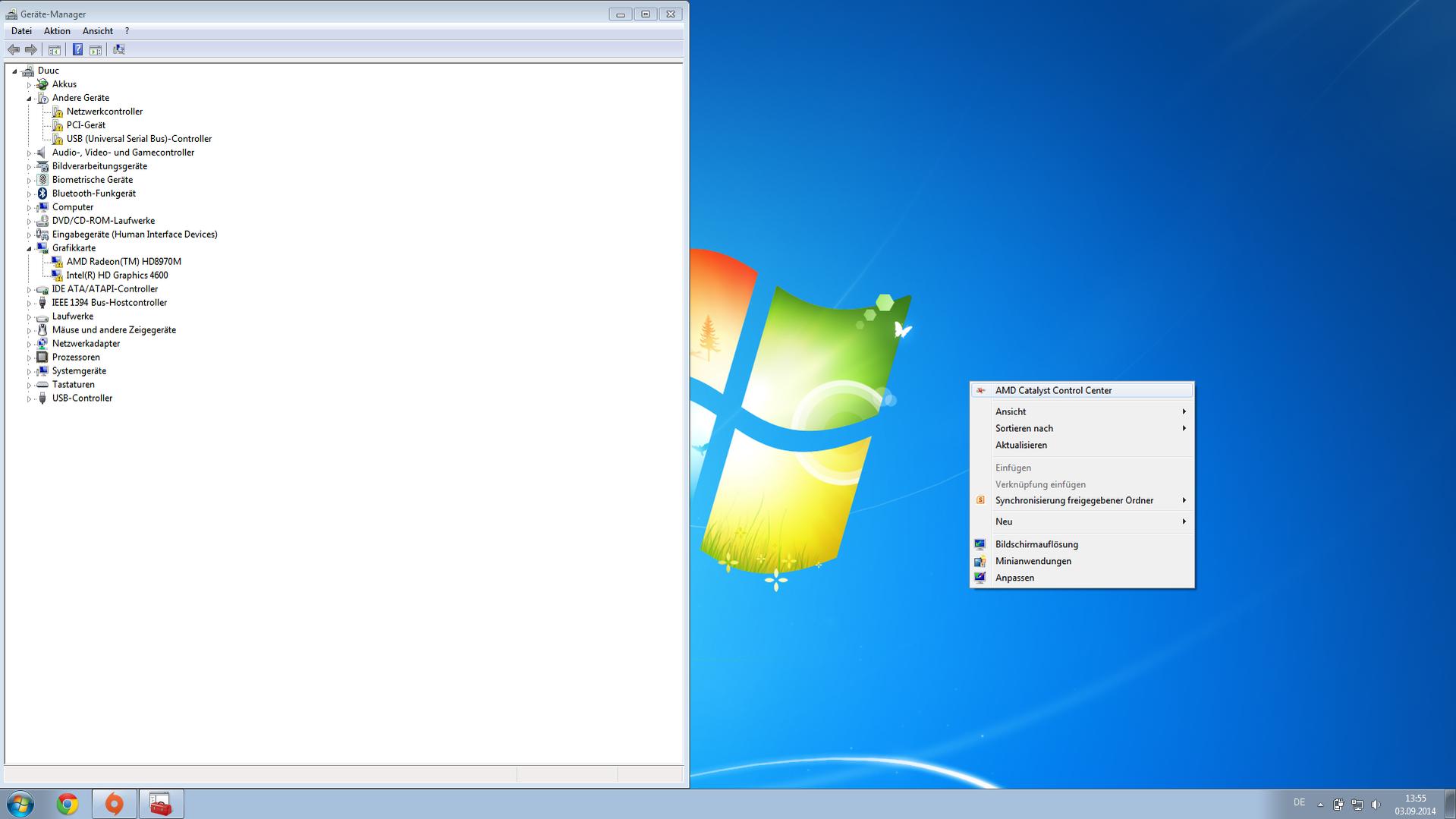Select USB (Universal Serial Bus)-Controller under Andere Geräte
The width and height of the screenshot is (1456, 819).
click(x=139, y=139)
